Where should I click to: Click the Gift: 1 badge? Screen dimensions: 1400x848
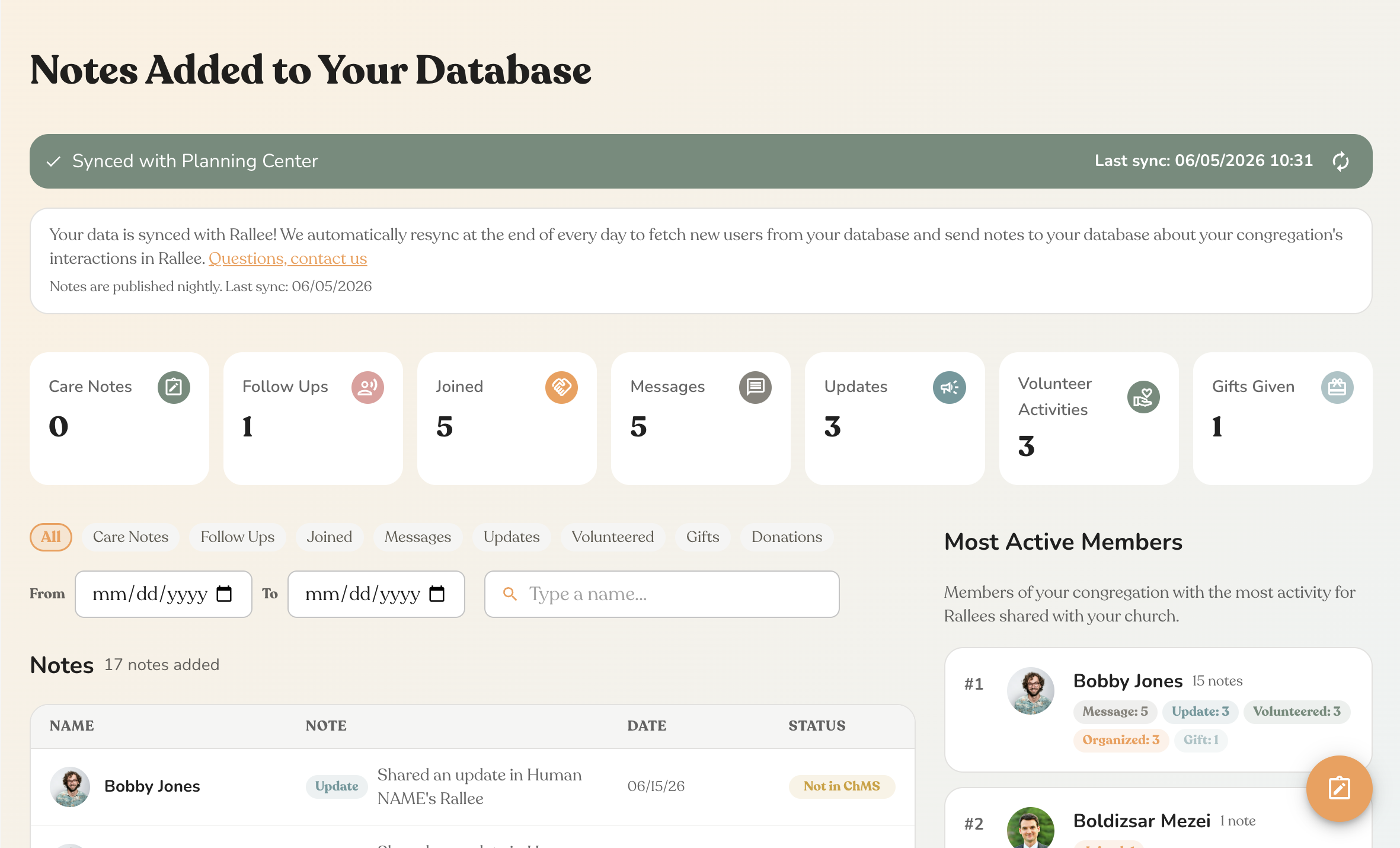coord(1201,740)
